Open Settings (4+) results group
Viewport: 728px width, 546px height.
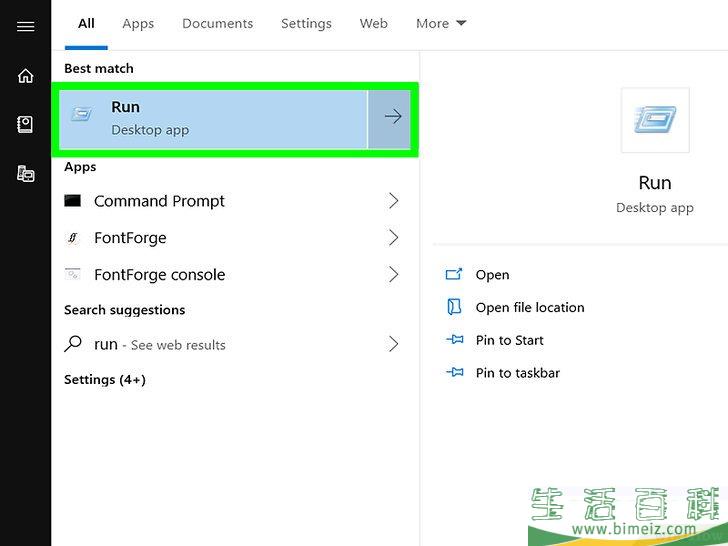(x=105, y=380)
